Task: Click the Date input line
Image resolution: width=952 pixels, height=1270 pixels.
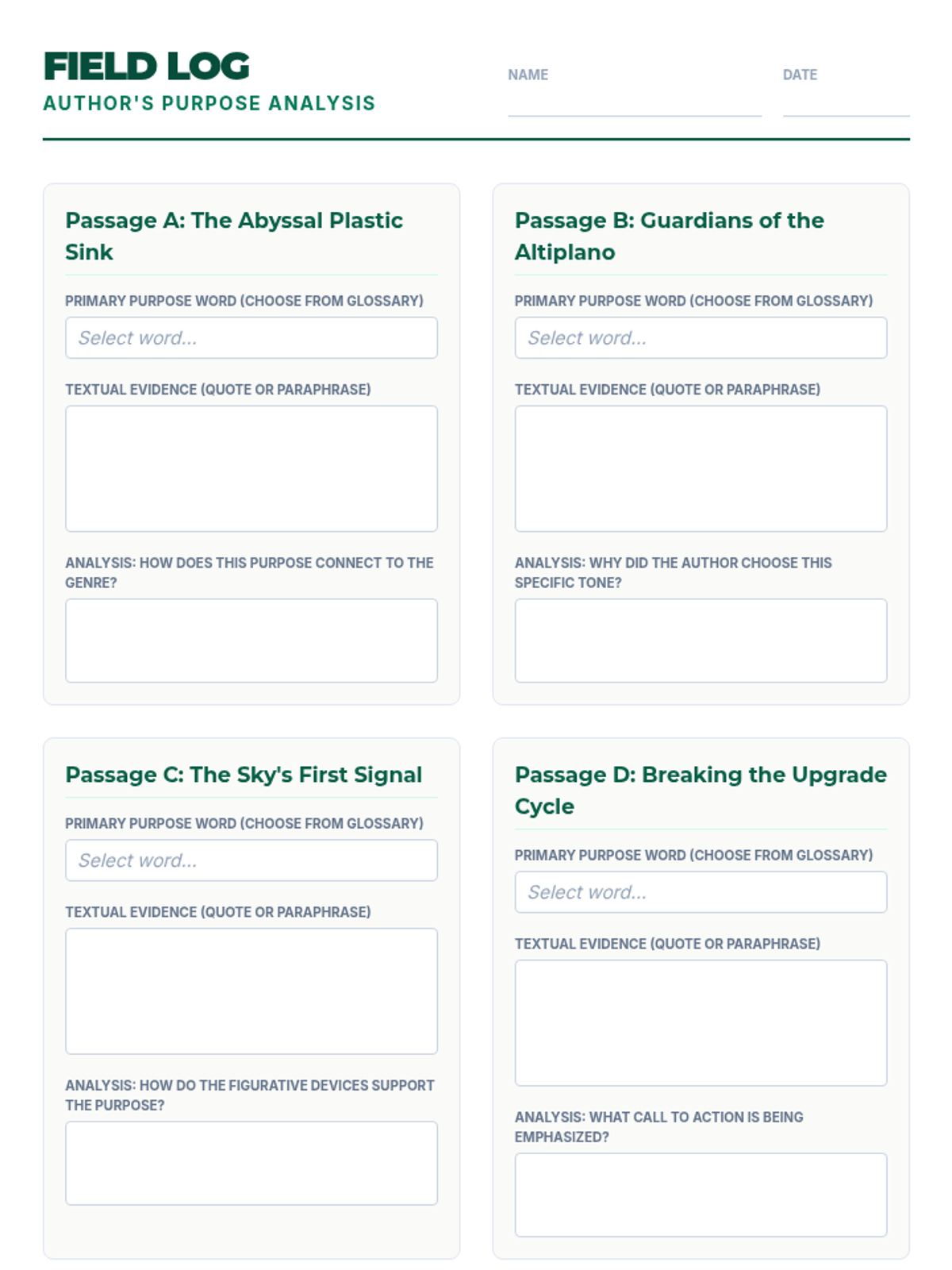Action: (x=846, y=103)
